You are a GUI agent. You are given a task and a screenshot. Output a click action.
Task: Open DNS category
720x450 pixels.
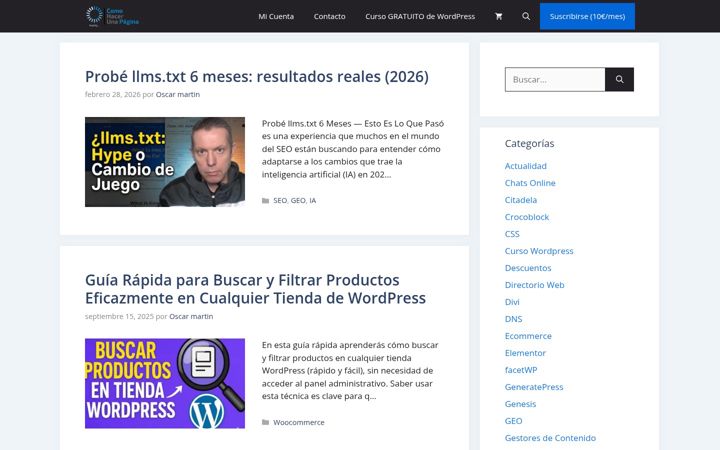pos(513,319)
